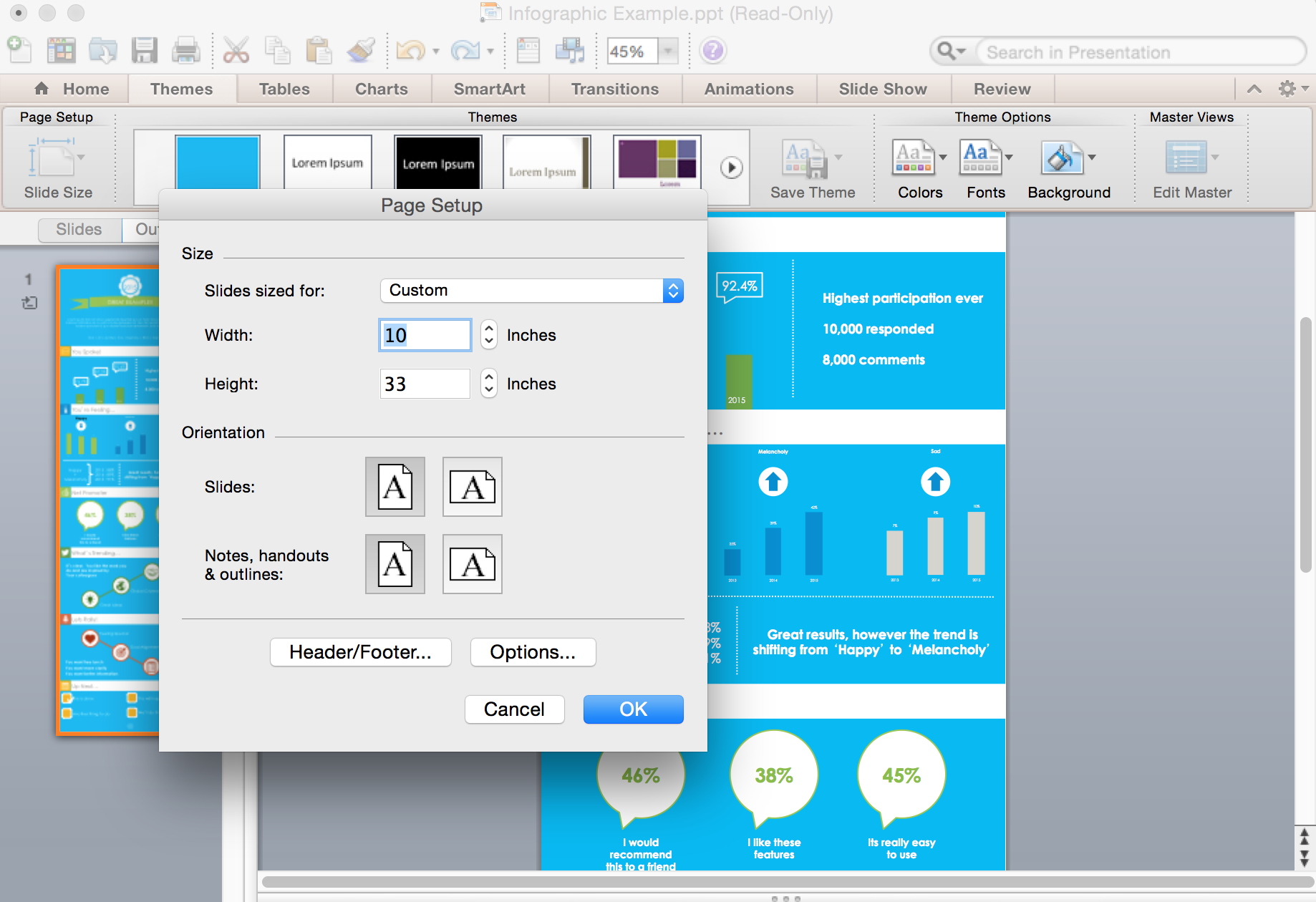Click the Save floppy disk icon

pyautogui.click(x=145, y=50)
